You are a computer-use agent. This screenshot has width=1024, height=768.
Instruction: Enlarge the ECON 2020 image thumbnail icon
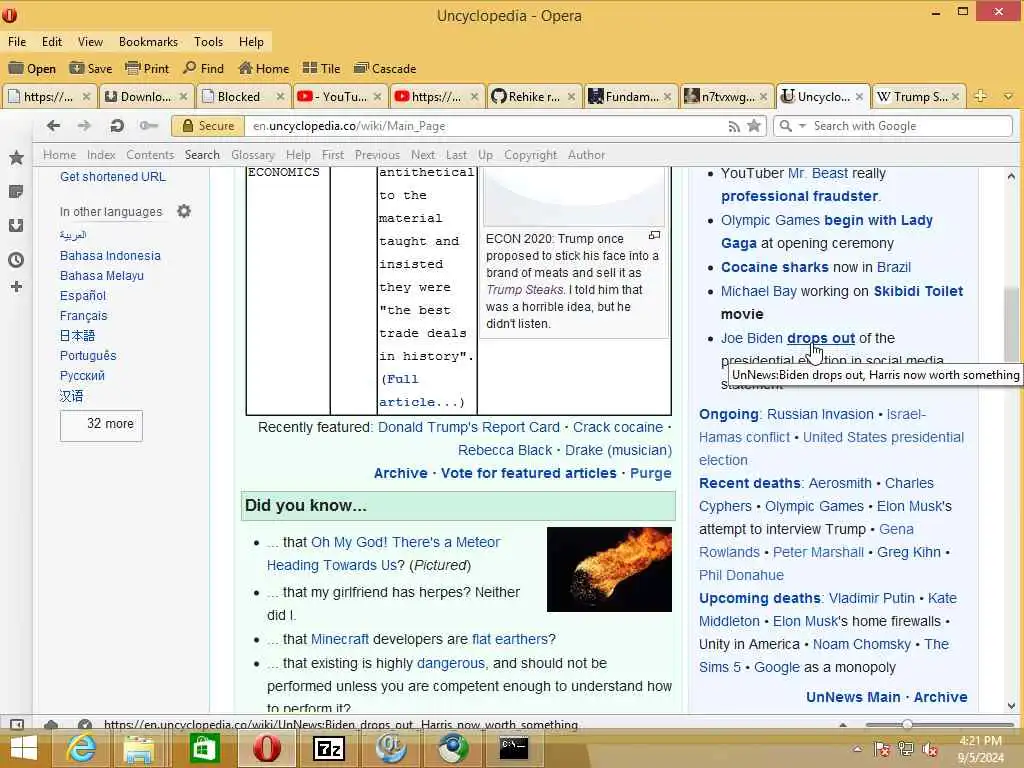click(x=654, y=235)
